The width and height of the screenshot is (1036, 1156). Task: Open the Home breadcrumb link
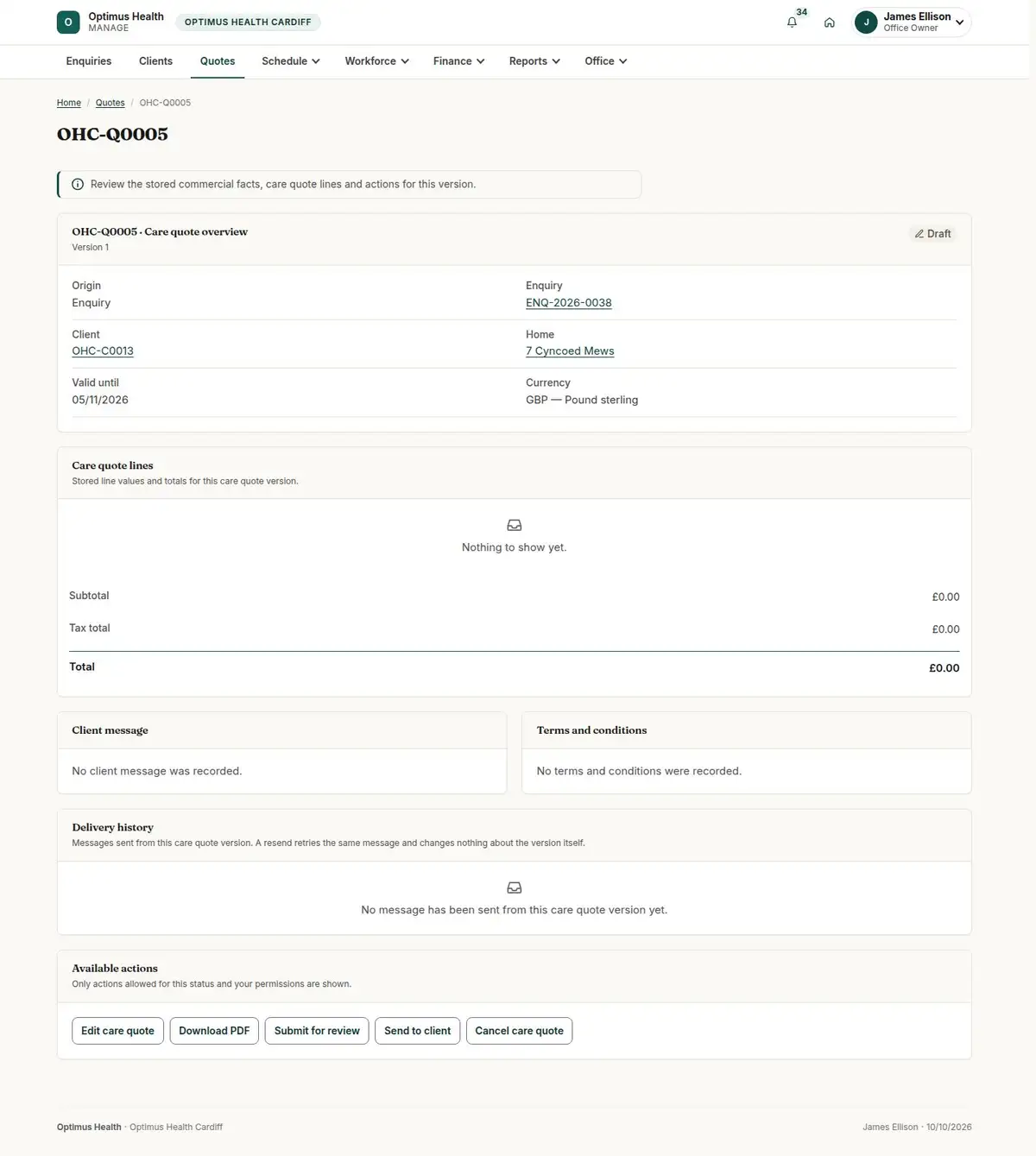[x=69, y=103]
